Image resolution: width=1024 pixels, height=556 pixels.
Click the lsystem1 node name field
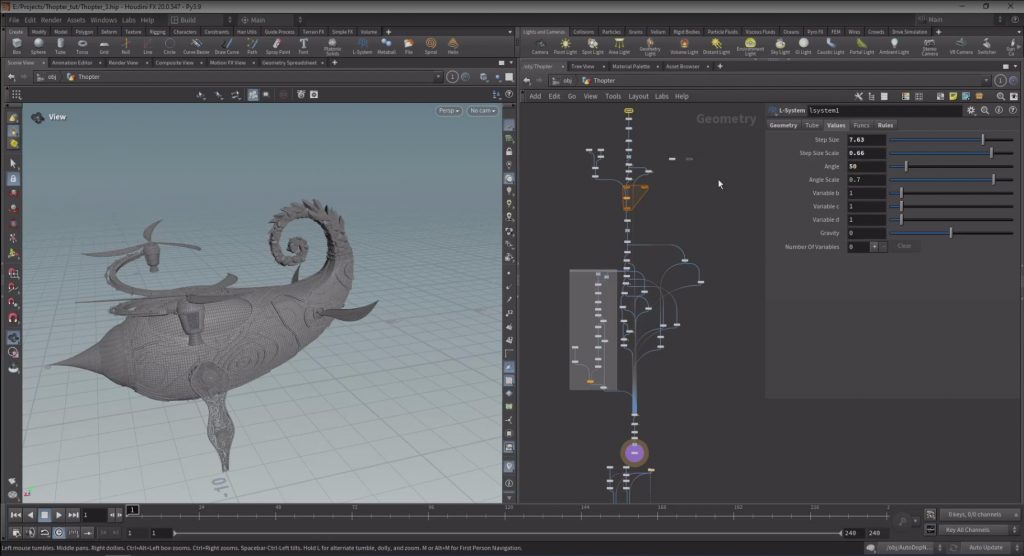(885, 110)
